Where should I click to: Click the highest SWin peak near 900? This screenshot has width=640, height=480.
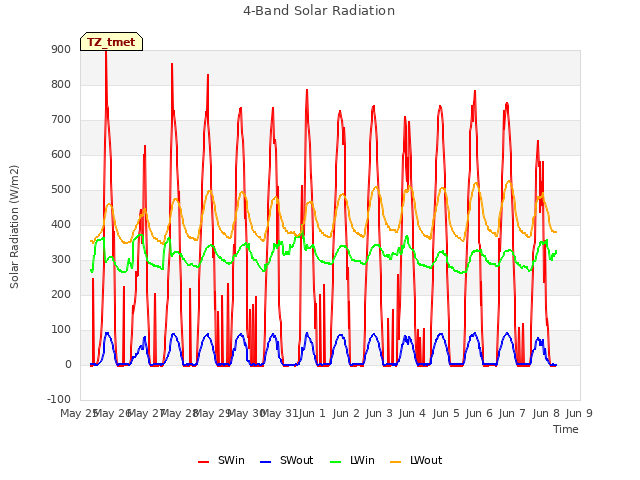pos(106,52)
